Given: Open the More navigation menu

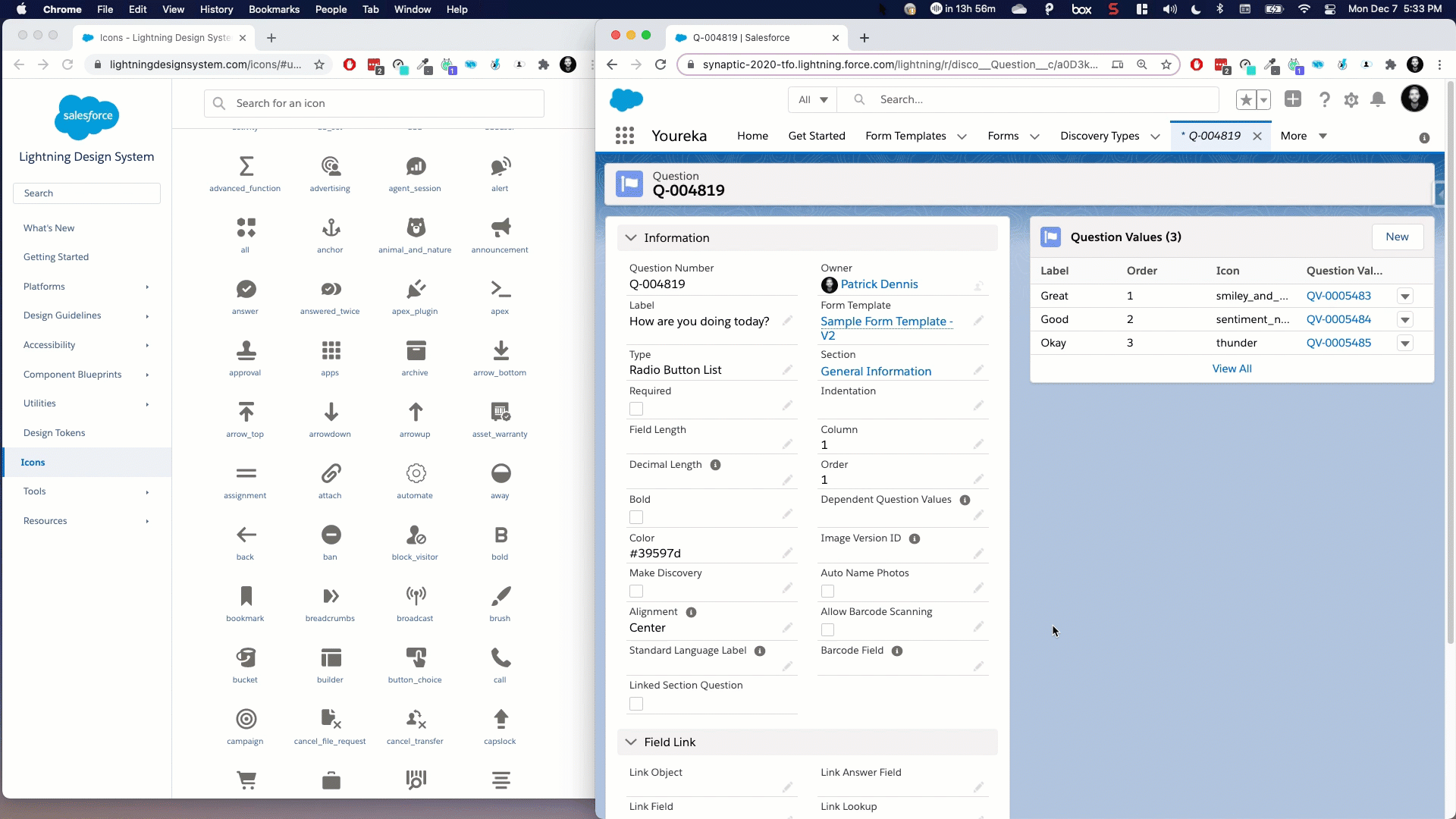Looking at the screenshot, I should (x=1303, y=136).
